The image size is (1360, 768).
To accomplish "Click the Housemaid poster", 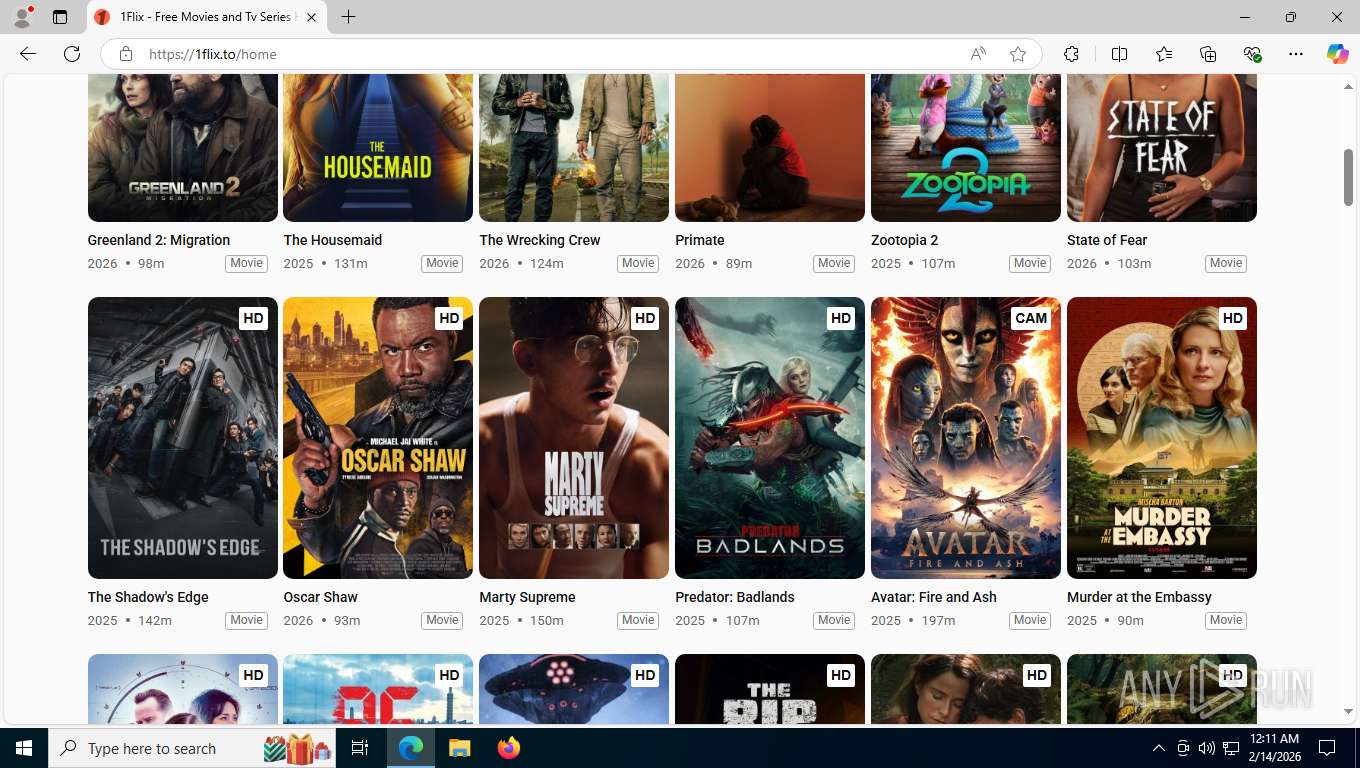I will [x=378, y=148].
